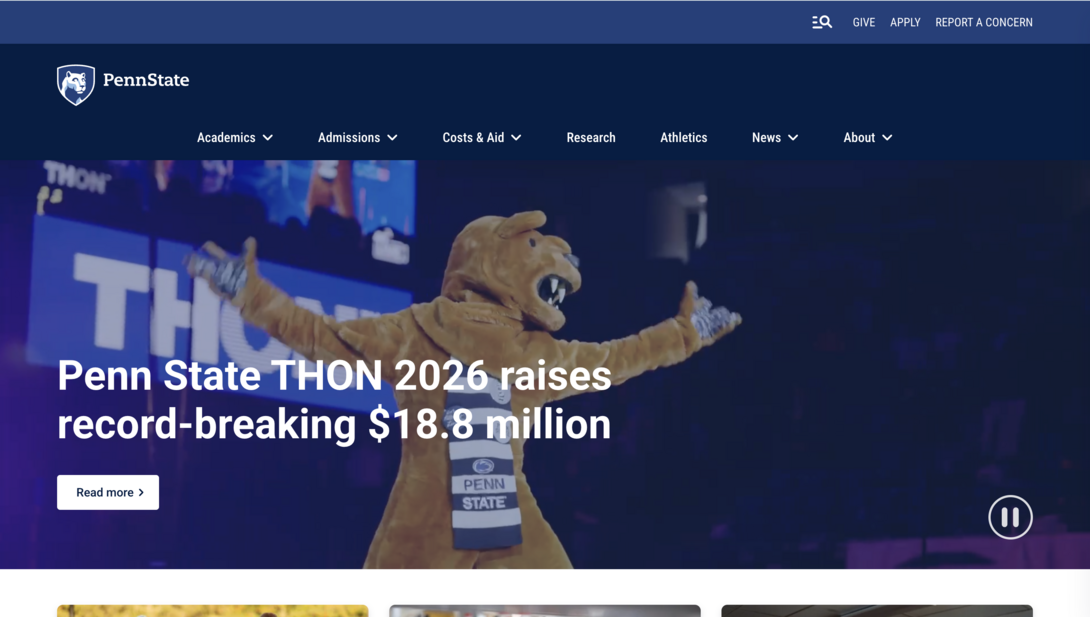Click the Penn State wordmark
Image resolution: width=1090 pixels, height=617 pixels.
pos(147,82)
